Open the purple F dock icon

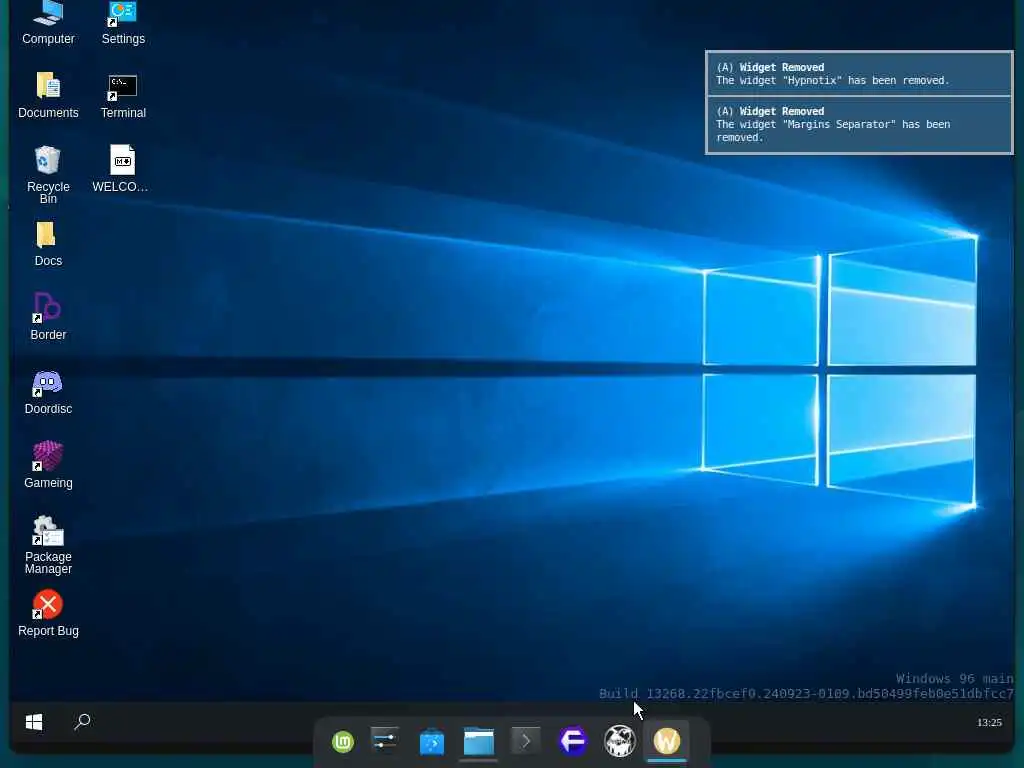tap(573, 741)
